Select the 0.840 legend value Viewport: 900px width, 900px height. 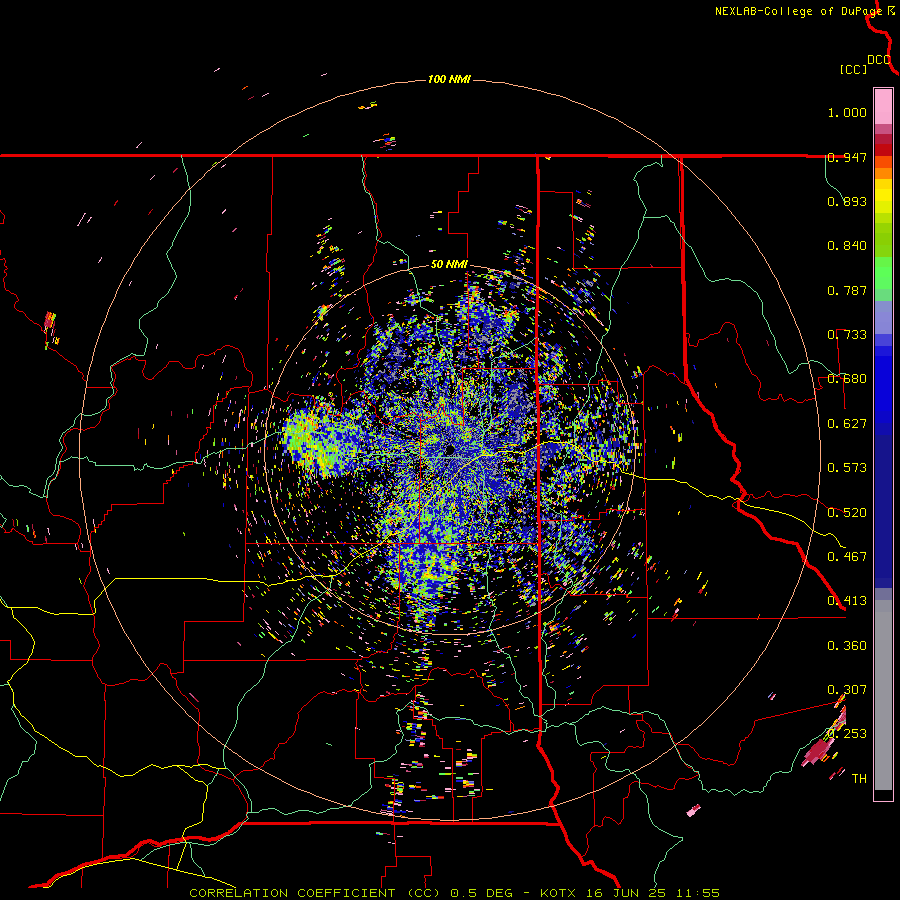847,246
